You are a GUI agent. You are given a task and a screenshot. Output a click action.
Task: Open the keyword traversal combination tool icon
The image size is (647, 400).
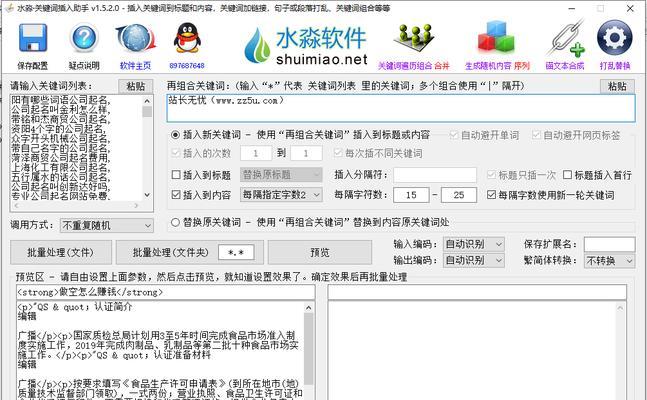click(x=414, y=38)
